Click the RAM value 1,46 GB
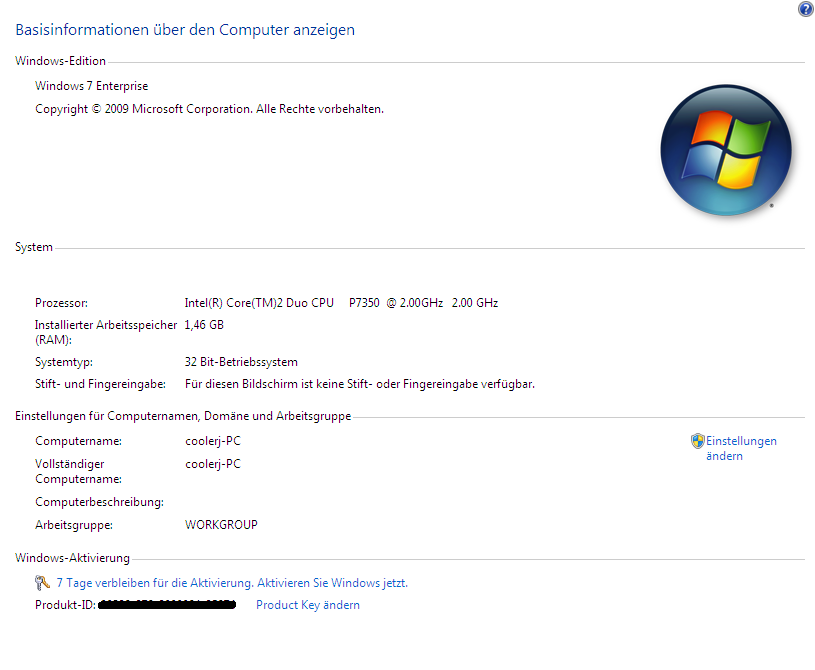Screen dimensions: 815x670 pos(204,325)
